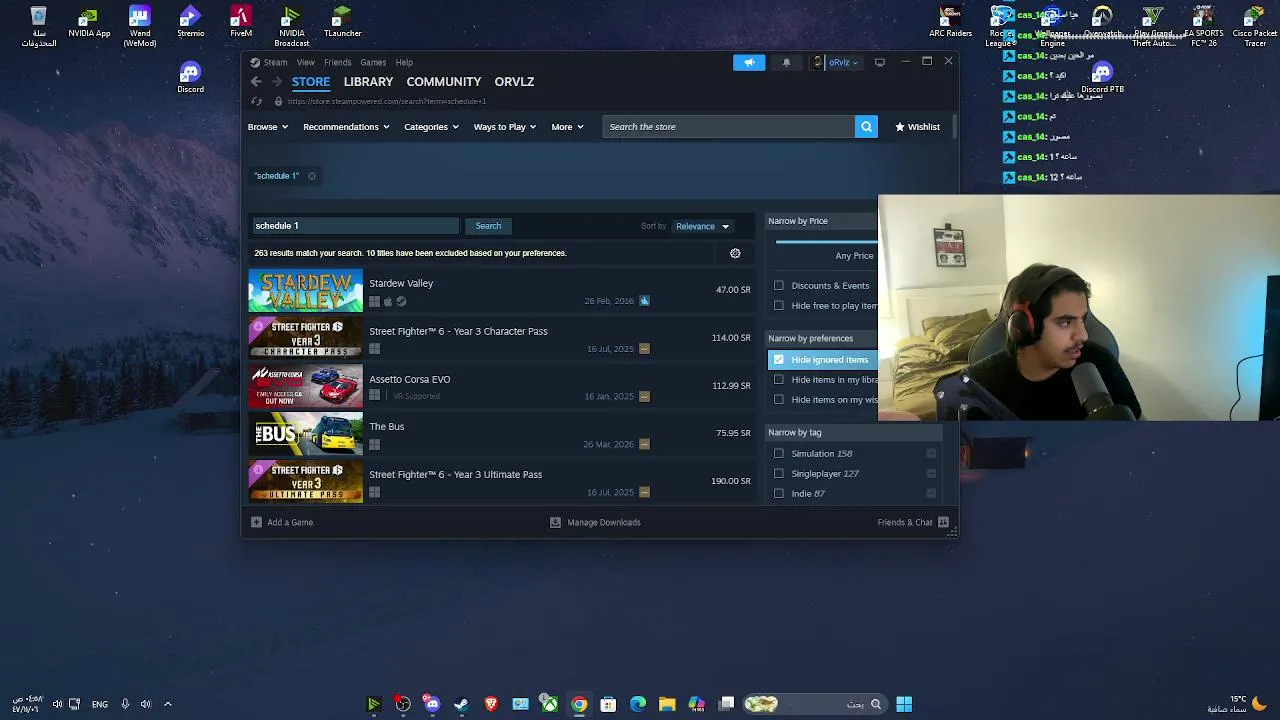
Task: Open the Sort by Relevance dropdown
Action: (x=702, y=226)
